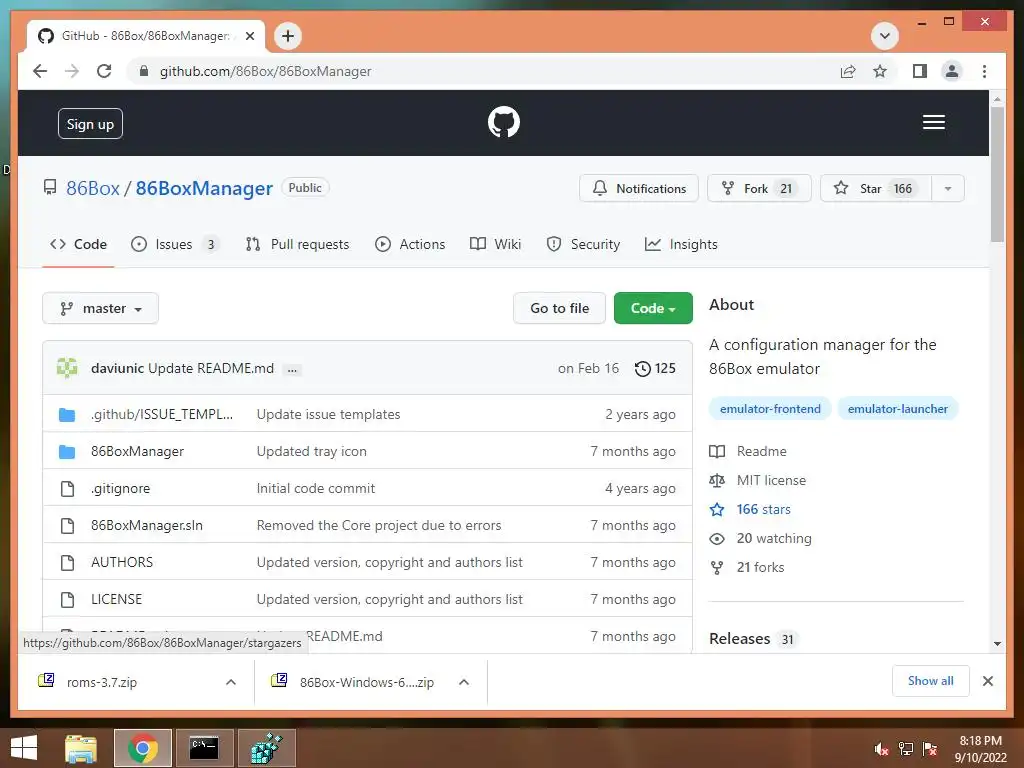Click the Notifications button
The width and height of the screenshot is (1024, 768).
(x=639, y=189)
